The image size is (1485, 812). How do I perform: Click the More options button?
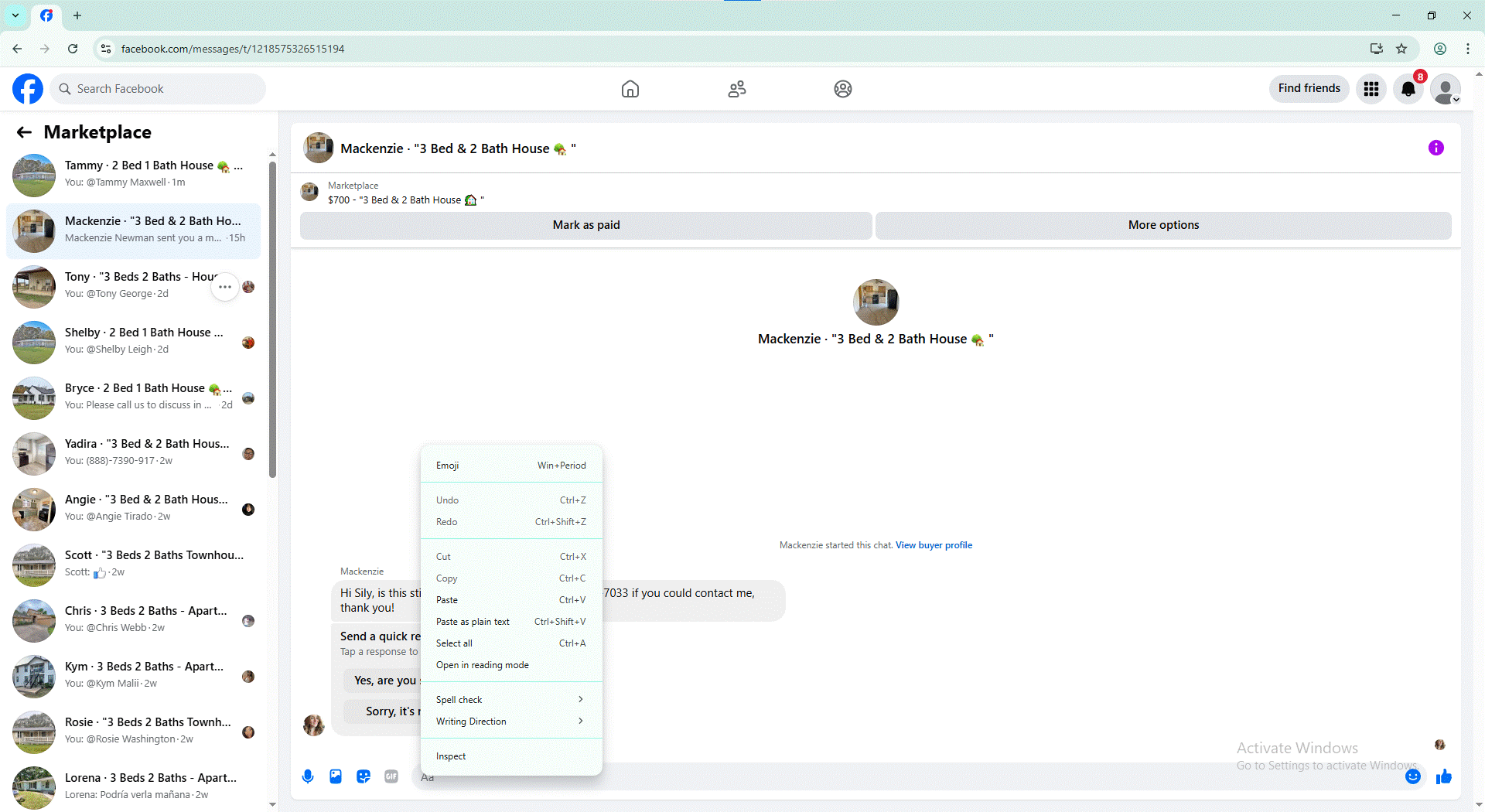click(x=1163, y=225)
